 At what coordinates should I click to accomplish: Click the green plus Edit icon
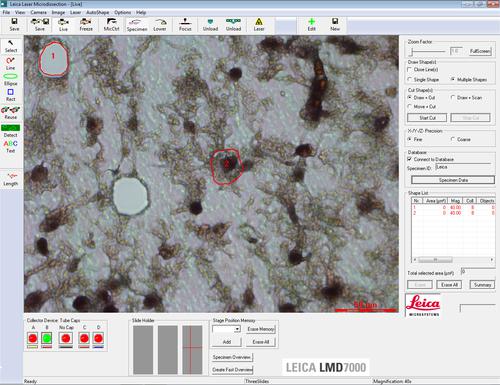tap(311, 25)
